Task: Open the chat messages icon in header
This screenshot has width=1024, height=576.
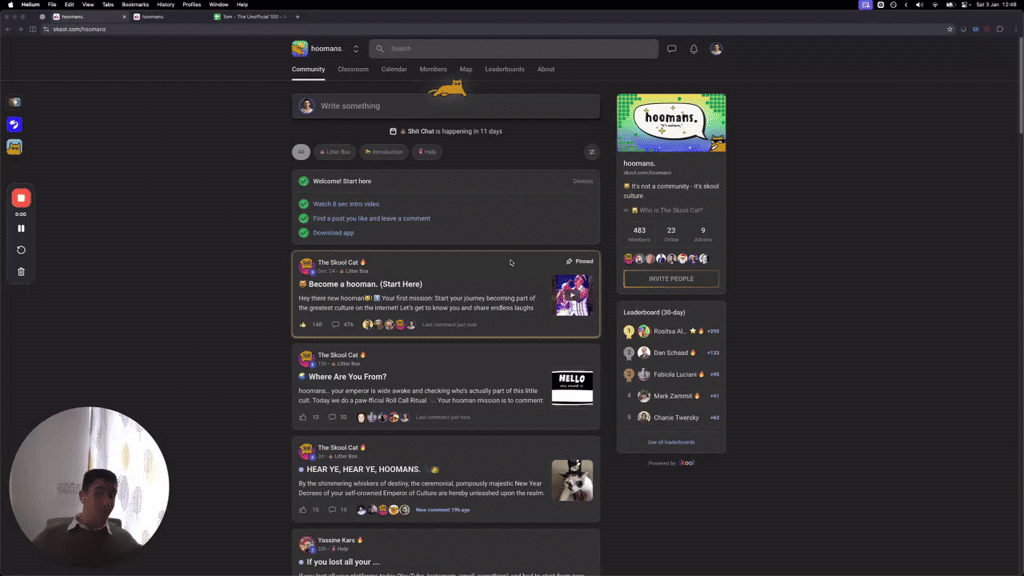Action: point(671,48)
